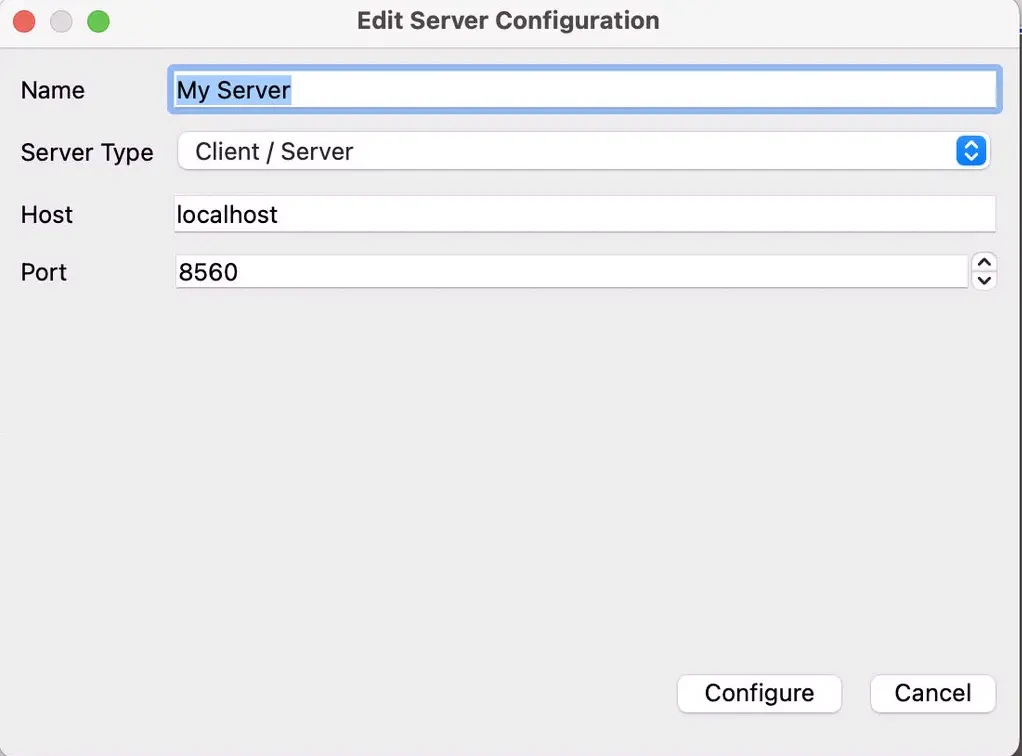Click the Port label
This screenshot has width=1022, height=756.
[44, 272]
